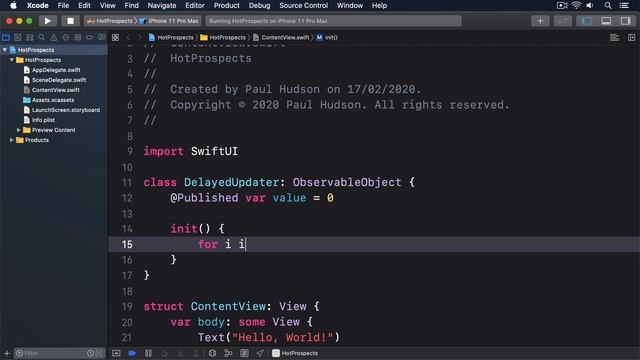The width and height of the screenshot is (640, 360).
Task: Open the File menu
Action: [x=63, y=5]
